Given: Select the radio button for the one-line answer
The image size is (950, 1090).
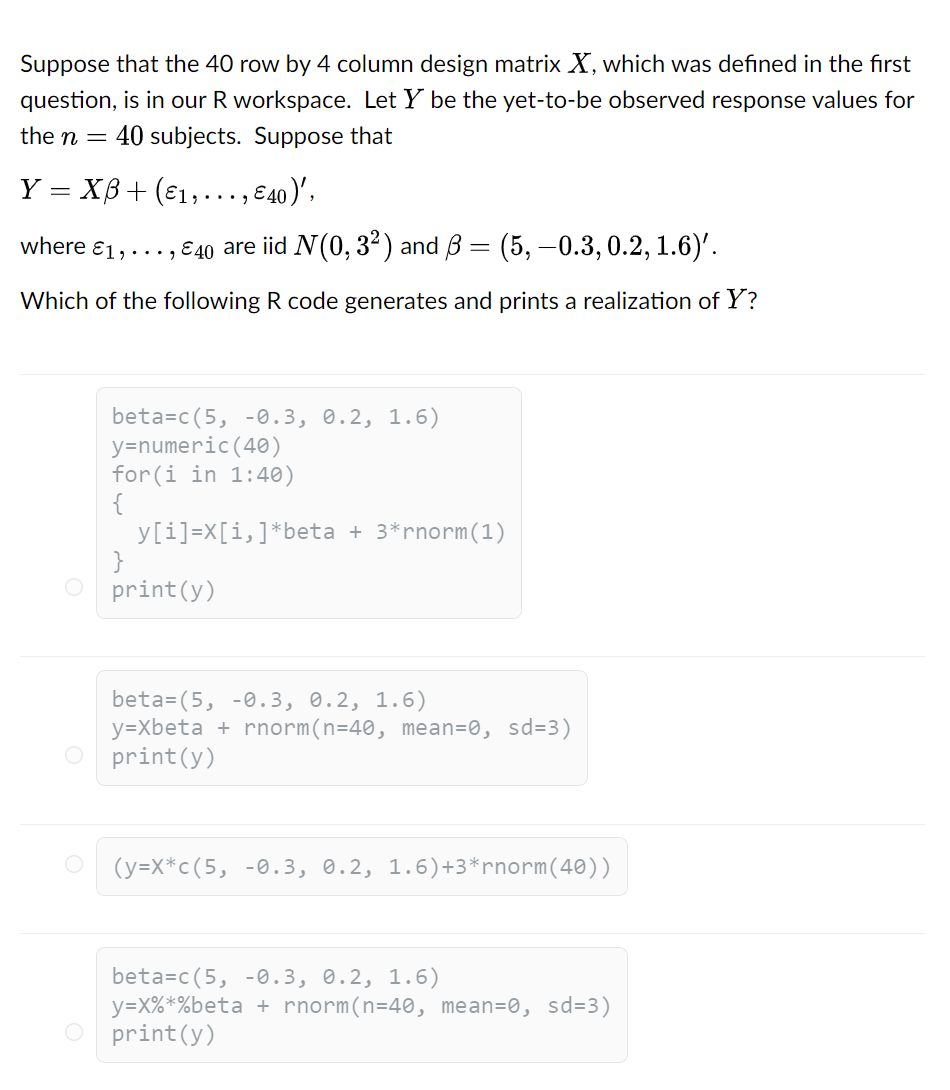Looking at the screenshot, I should tap(74, 864).
